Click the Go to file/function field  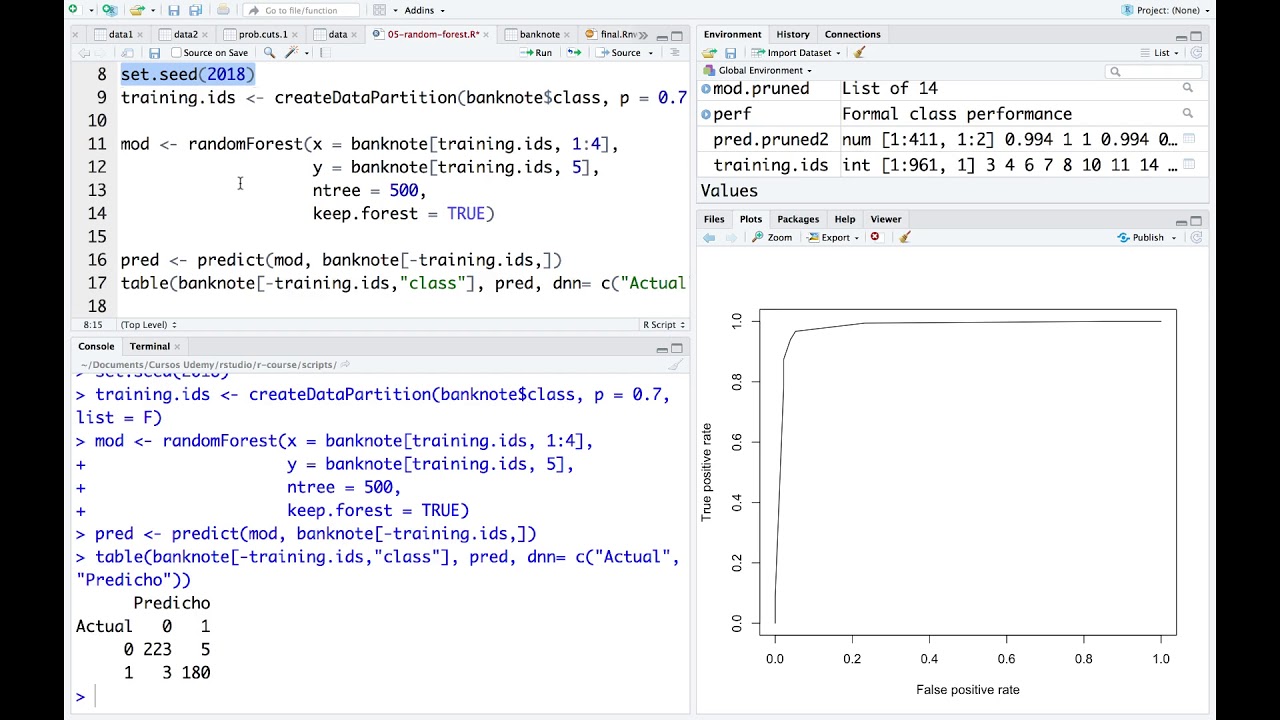(x=300, y=10)
